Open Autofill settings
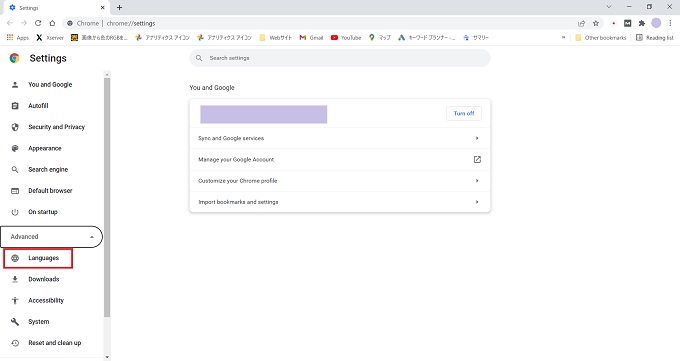 (x=38, y=106)
